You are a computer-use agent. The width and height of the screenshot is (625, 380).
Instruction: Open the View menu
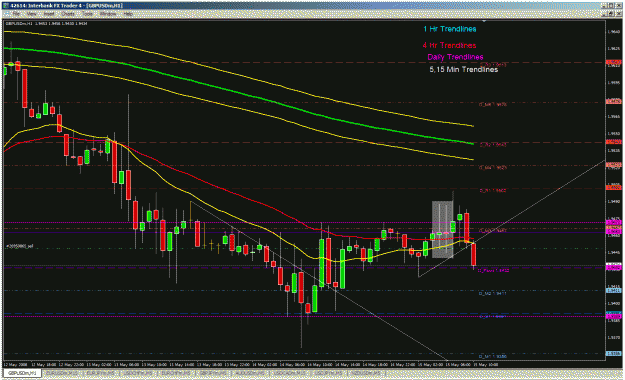click(x=31, y=14)
